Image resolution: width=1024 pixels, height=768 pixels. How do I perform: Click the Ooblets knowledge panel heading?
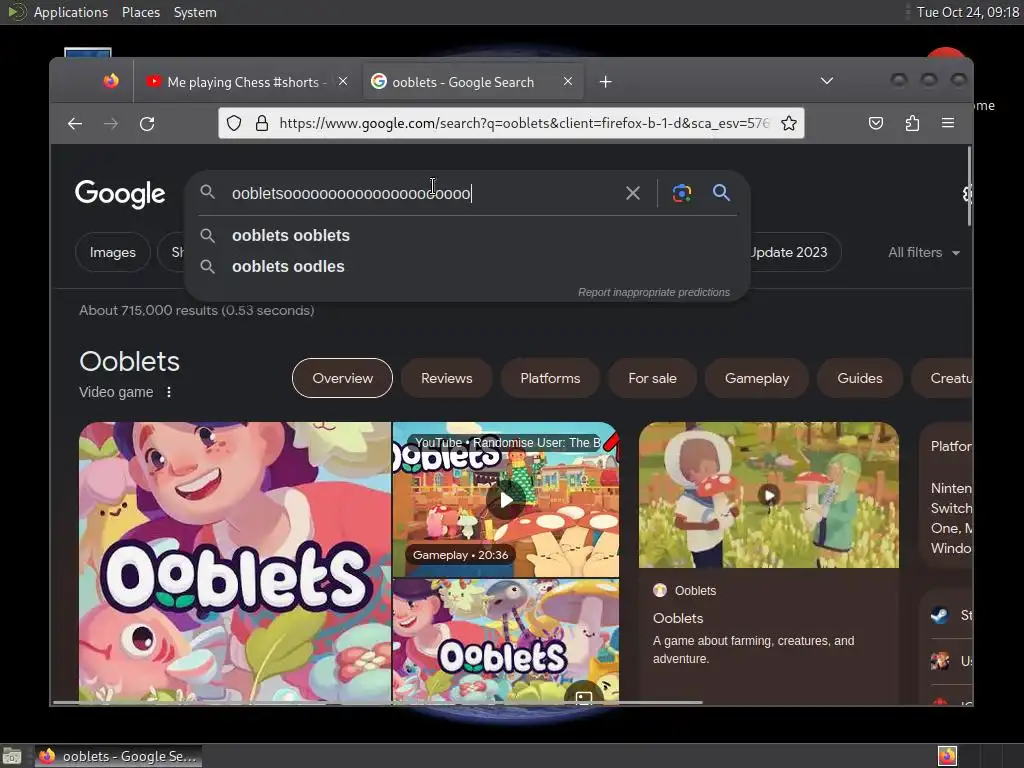[x=129, y=361]
